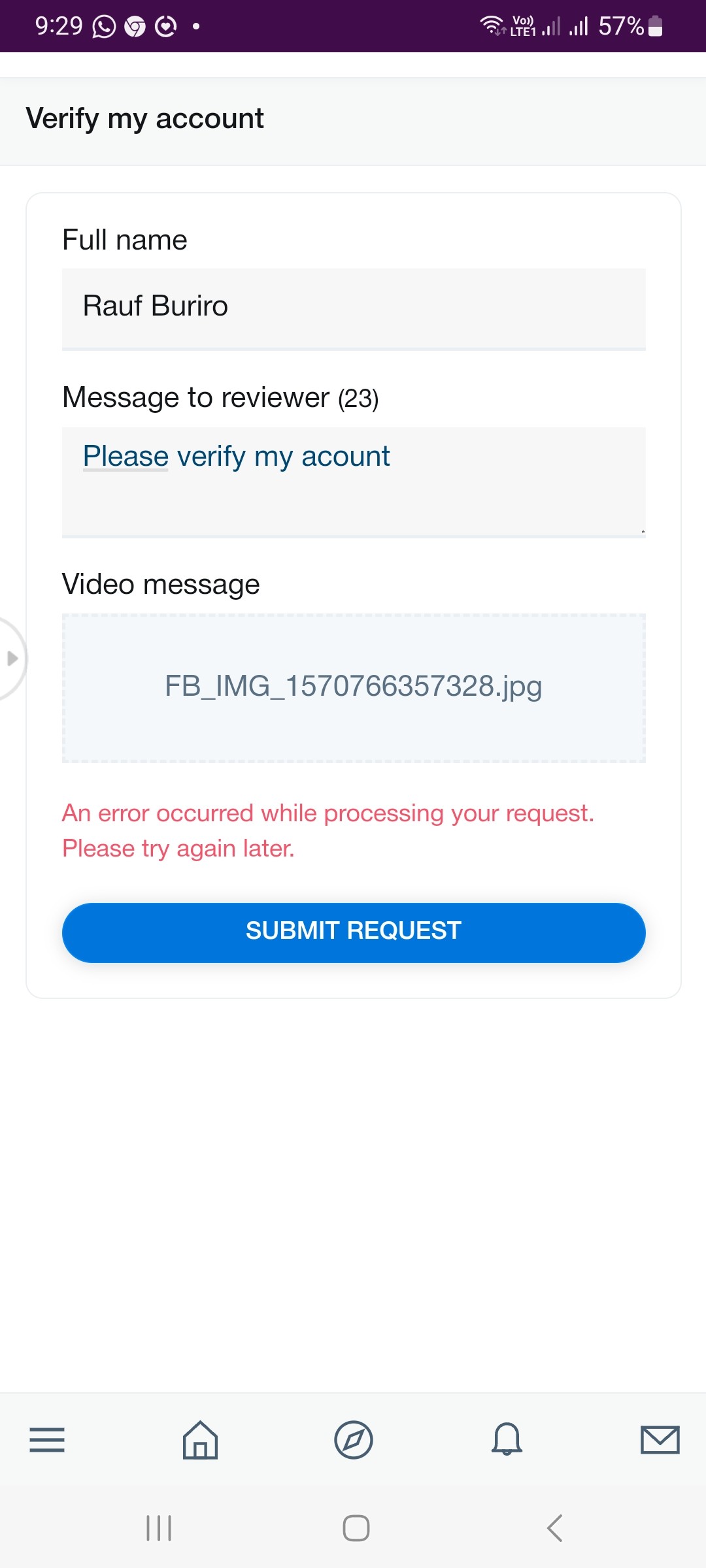
Task: Go to the home icon tab
Action: point(200,1440)
